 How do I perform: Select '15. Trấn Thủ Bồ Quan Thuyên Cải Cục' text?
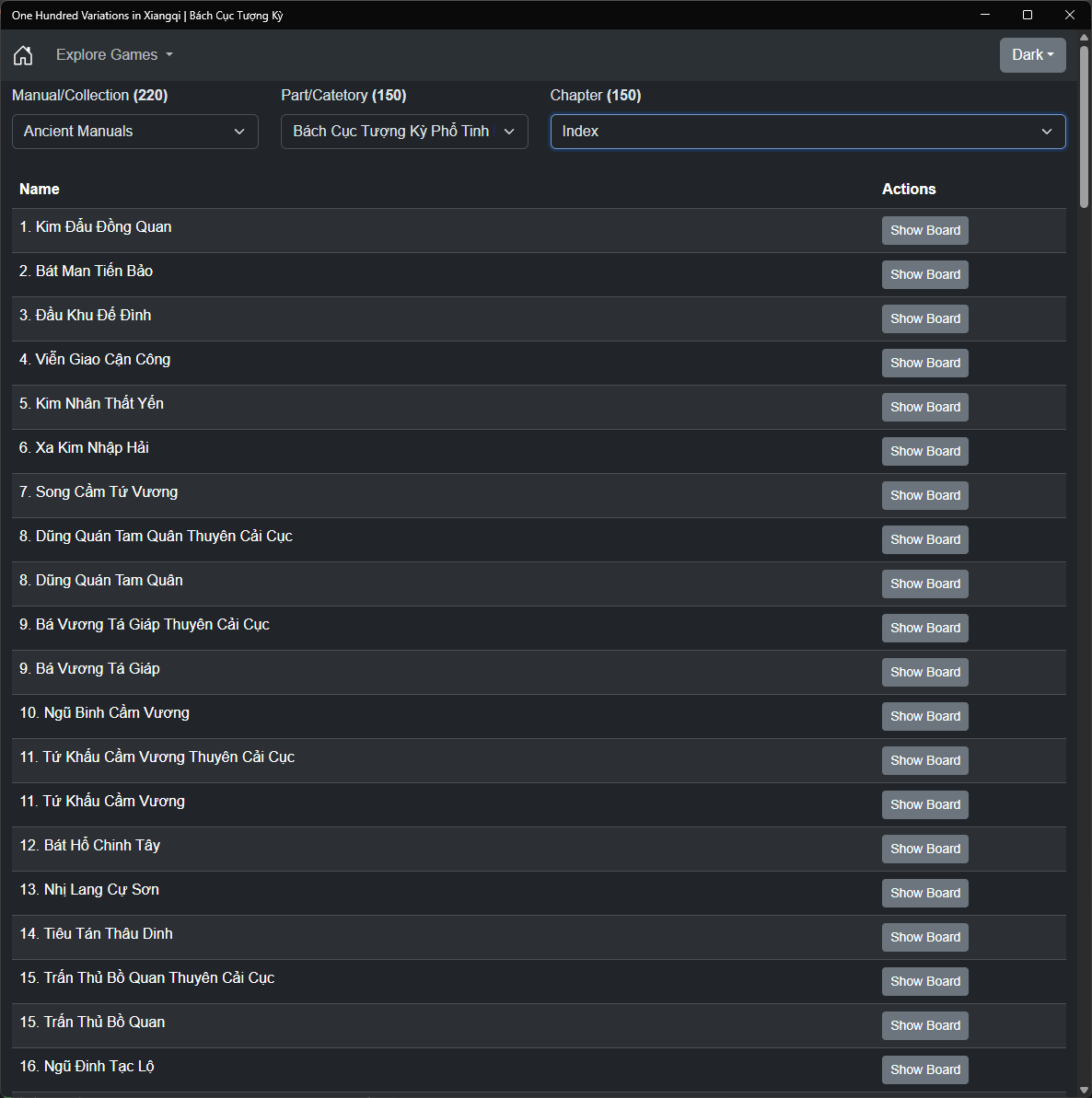point(147,978)
